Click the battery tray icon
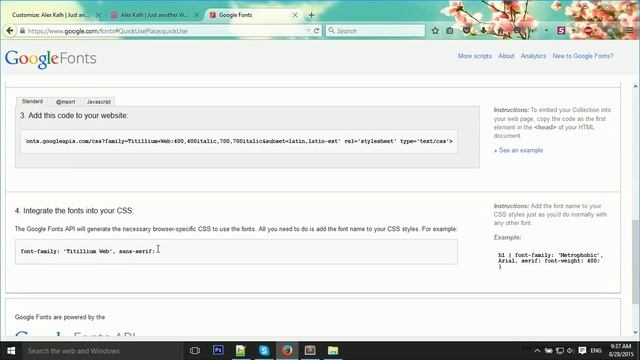640x360 pixels. tap(549, 351)
